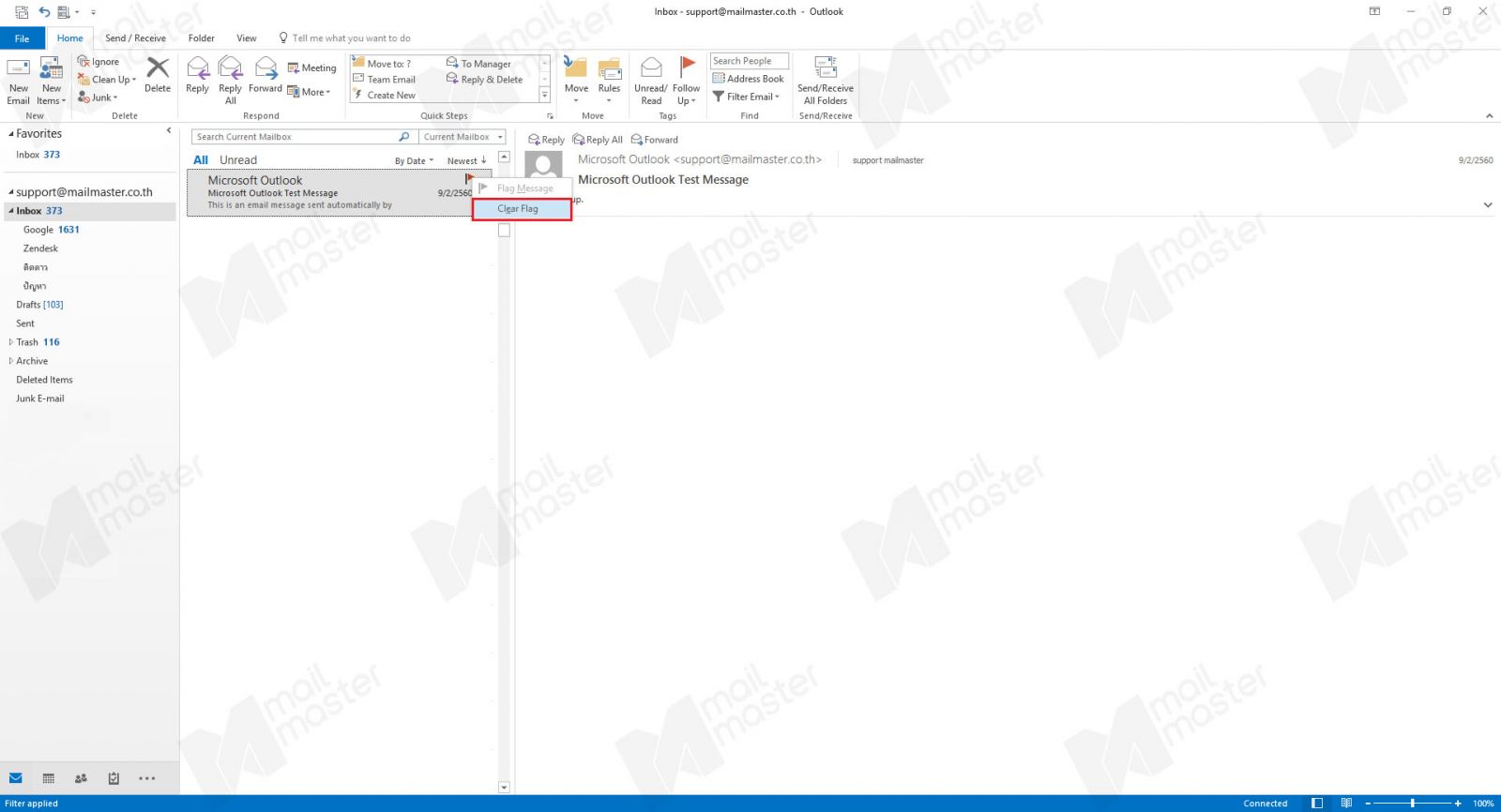
Task: Select Reply & Delete quick step
Action: 484,80
